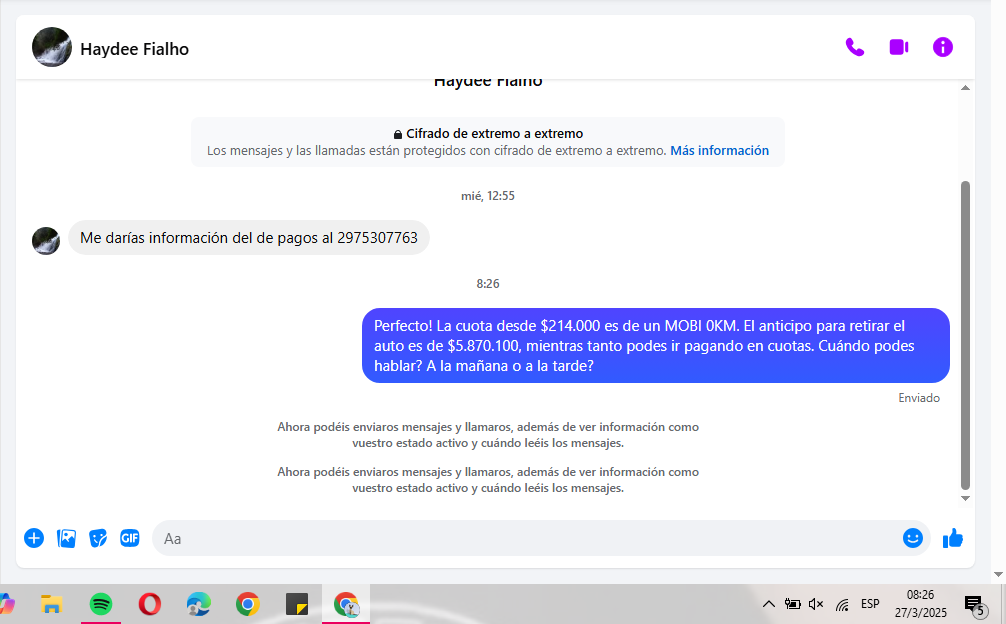Open clock showing 08:26 27/3/2025

(921, 604)
